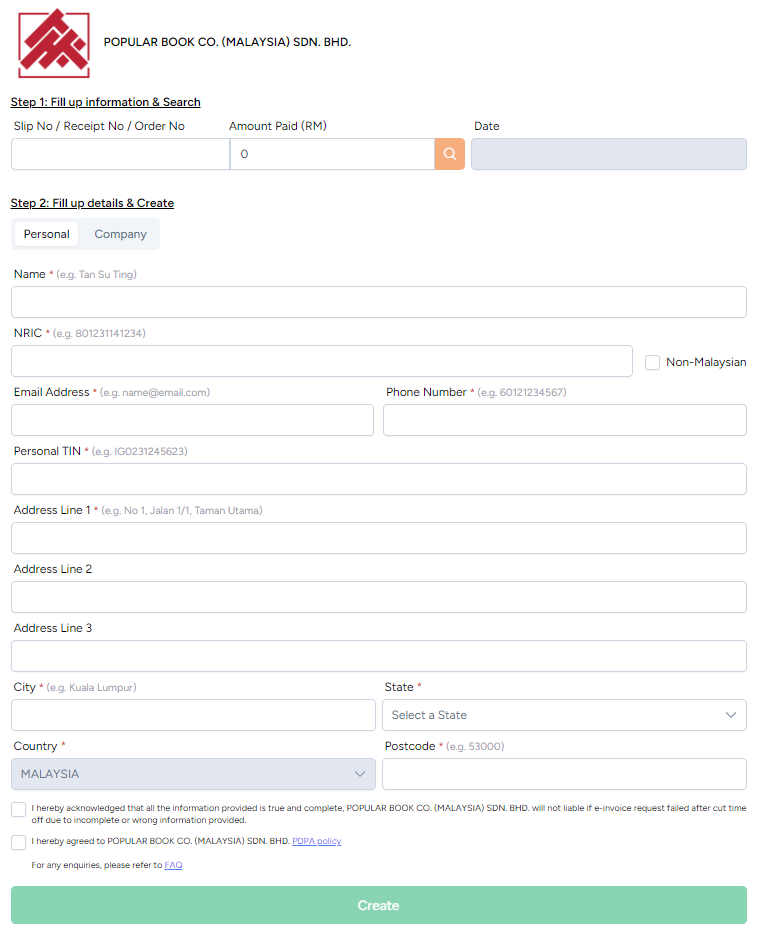This screenshot has width=760, height=935.
Task: Focus the Slip No receipt field
Action: coord(119,154)
